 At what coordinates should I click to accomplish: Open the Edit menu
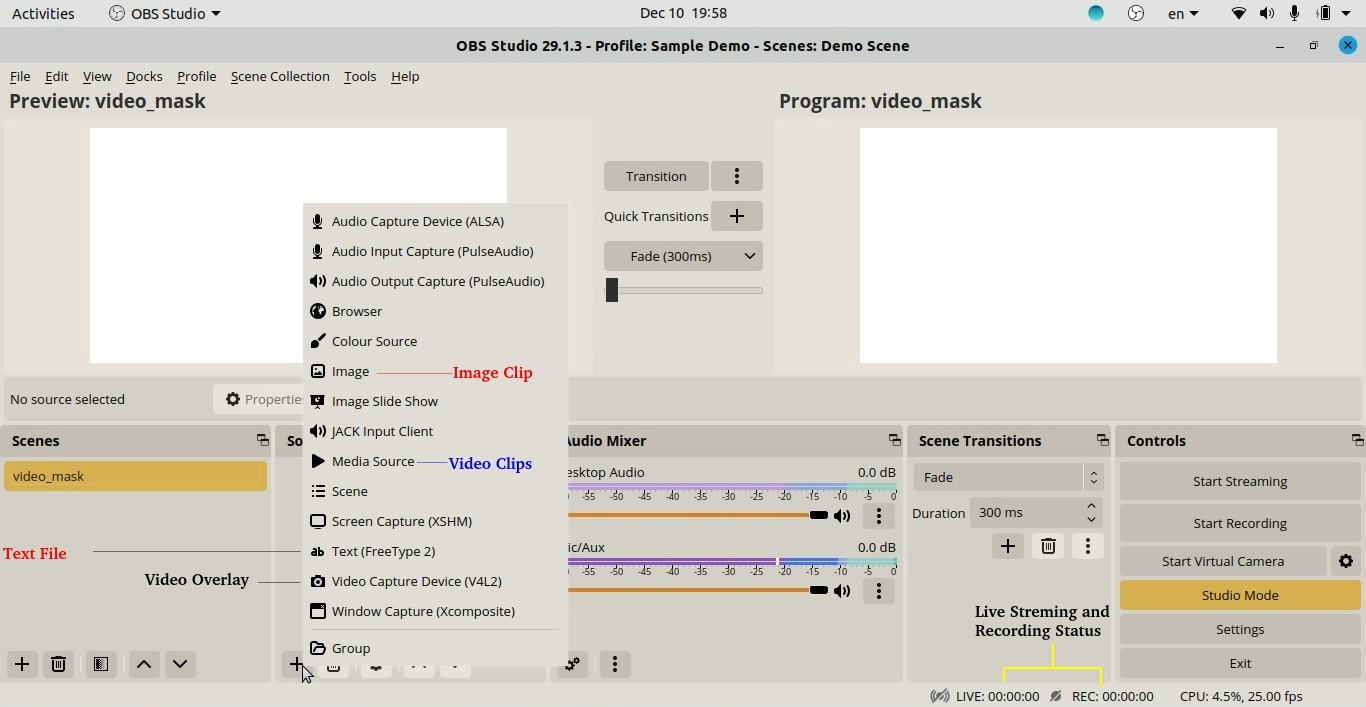point(57,76)
